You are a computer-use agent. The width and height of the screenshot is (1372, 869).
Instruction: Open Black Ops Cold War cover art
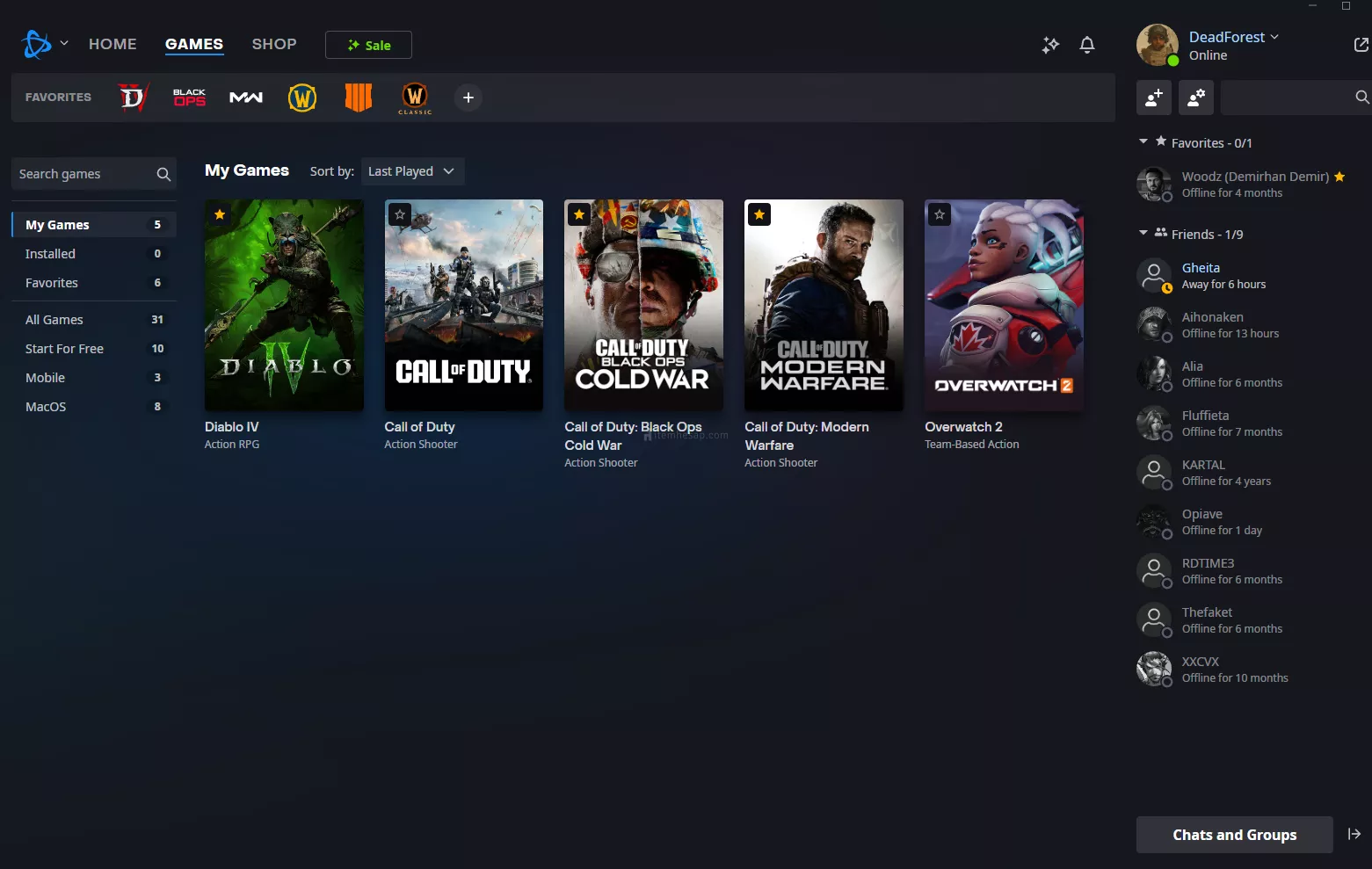[643, 305]
